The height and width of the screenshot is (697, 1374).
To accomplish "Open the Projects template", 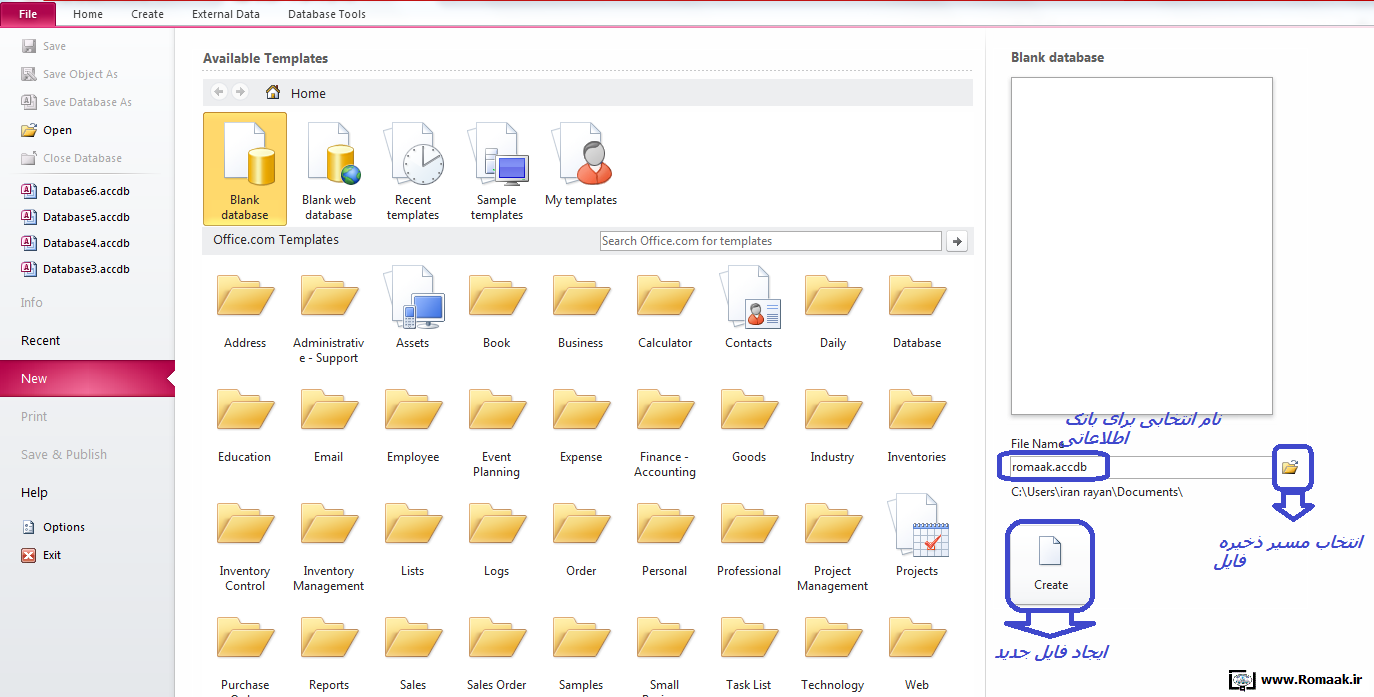I will (917, 537).
